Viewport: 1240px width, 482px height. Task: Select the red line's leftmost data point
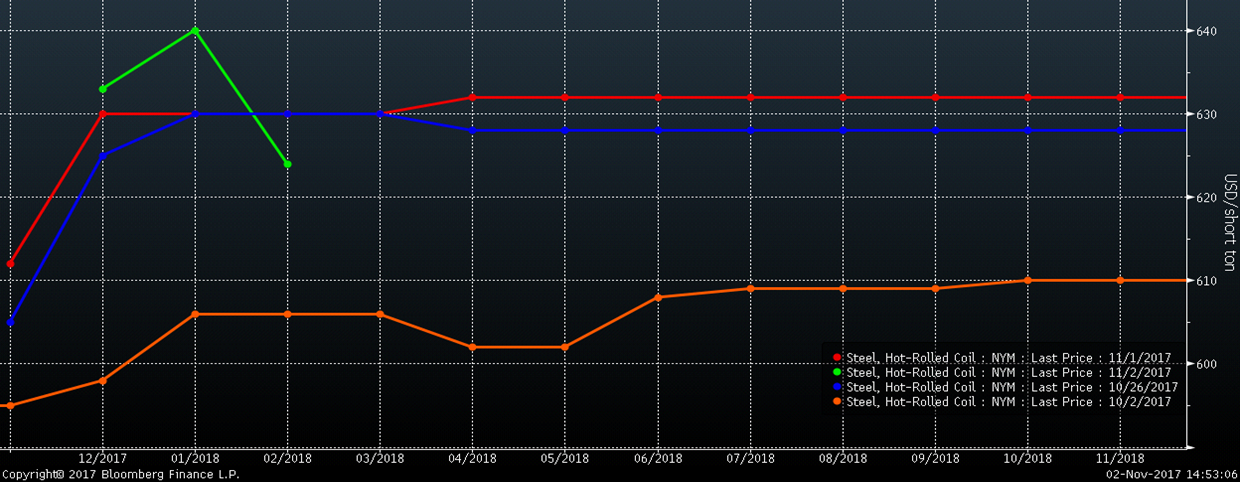[10, 263]
